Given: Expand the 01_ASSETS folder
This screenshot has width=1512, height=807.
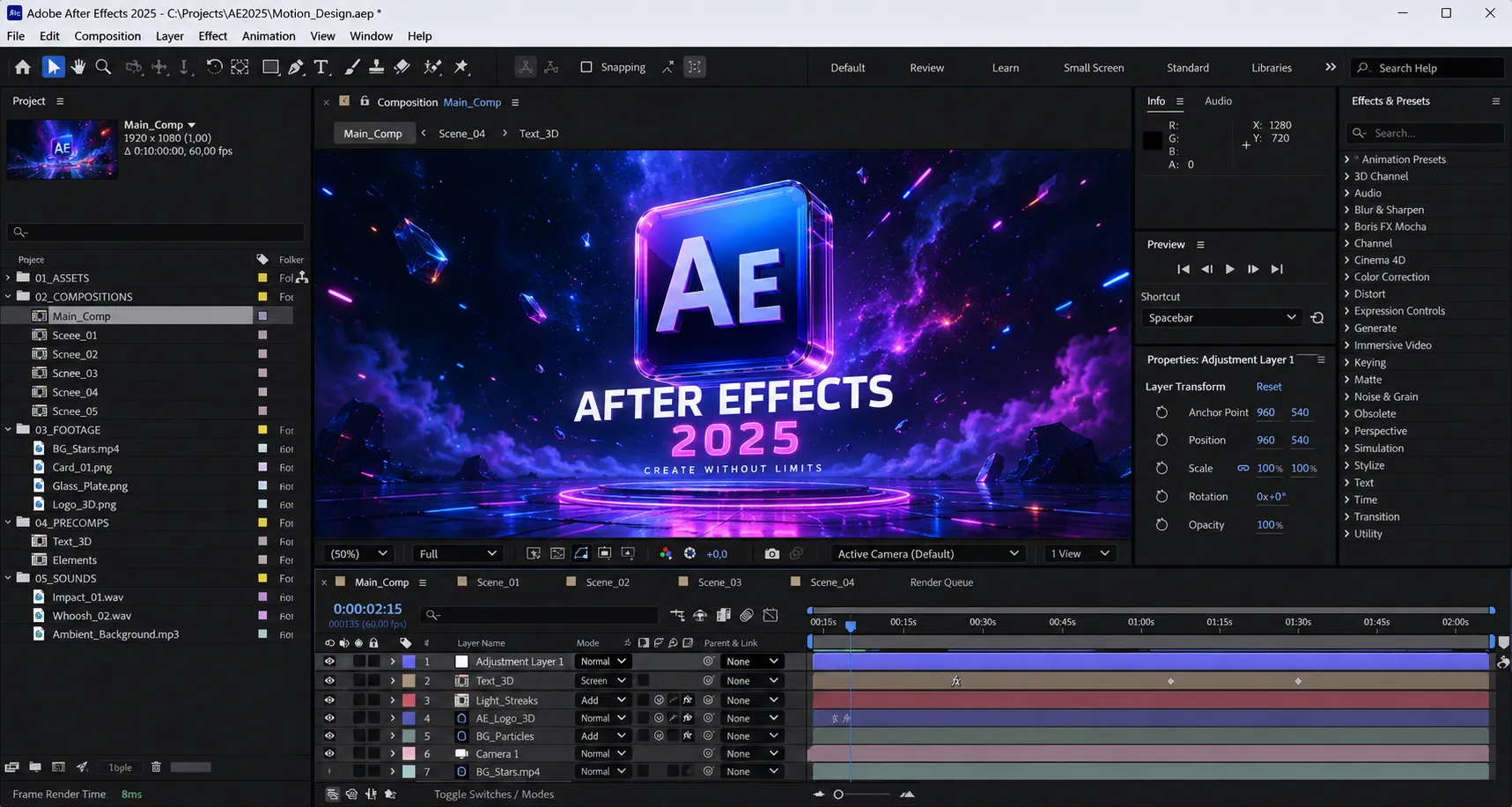Looking at the screenshot, I should 9,278.
